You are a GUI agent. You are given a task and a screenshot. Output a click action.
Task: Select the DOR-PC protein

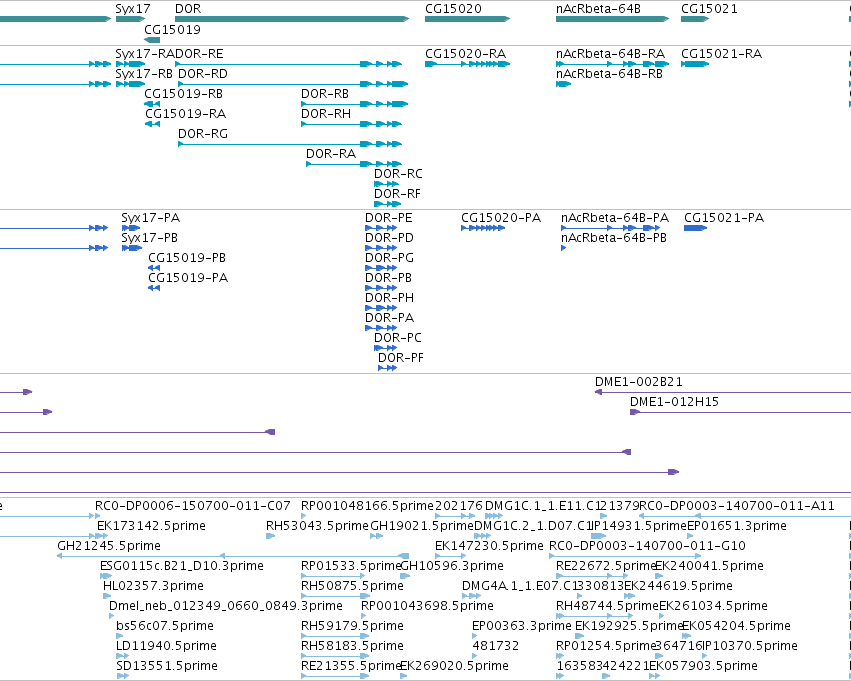pyautogui.click(x=385, y=348)
